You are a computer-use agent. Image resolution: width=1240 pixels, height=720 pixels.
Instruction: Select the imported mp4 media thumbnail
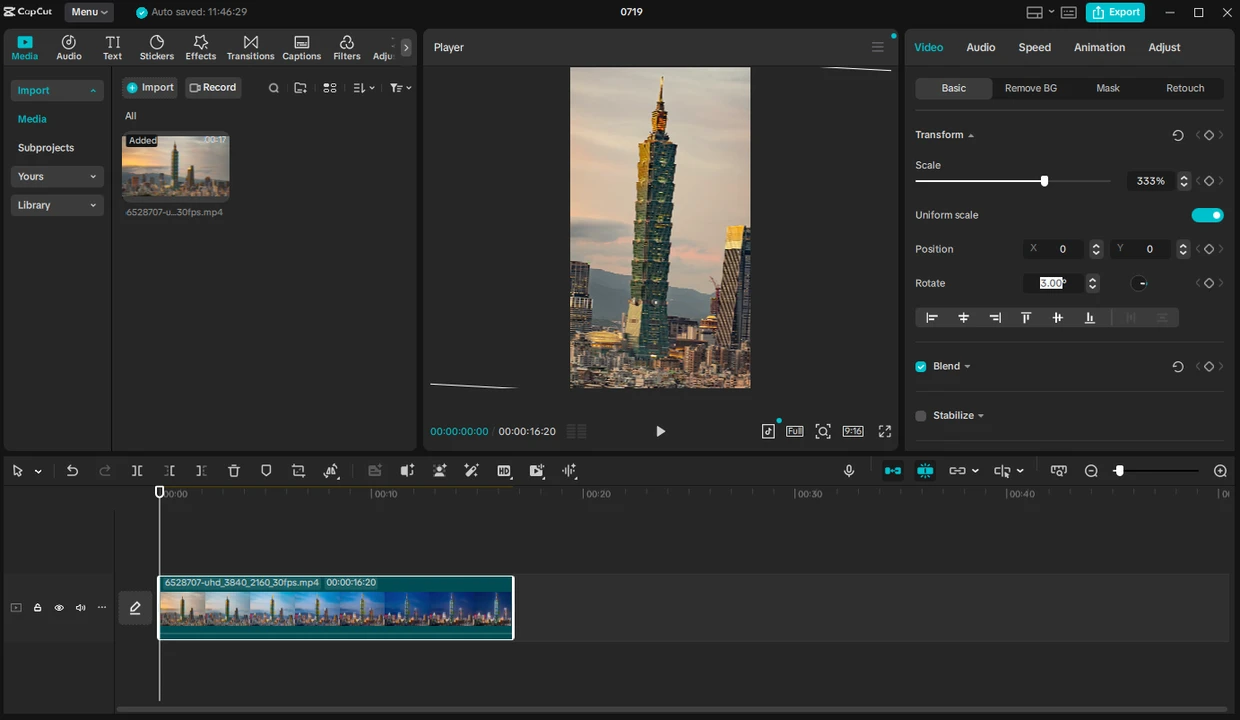pos(176,168)
